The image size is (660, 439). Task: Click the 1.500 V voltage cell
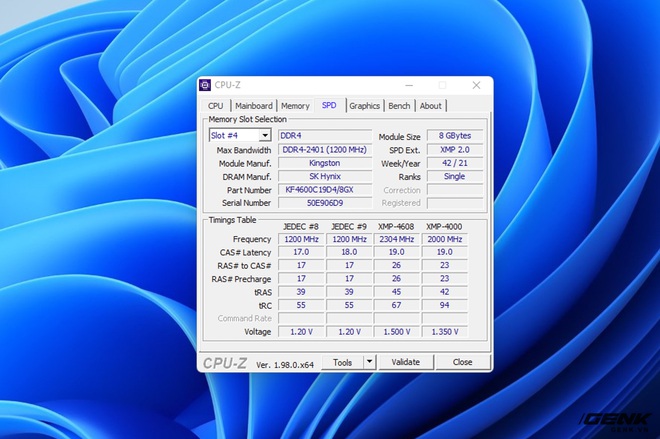point(397,332)
